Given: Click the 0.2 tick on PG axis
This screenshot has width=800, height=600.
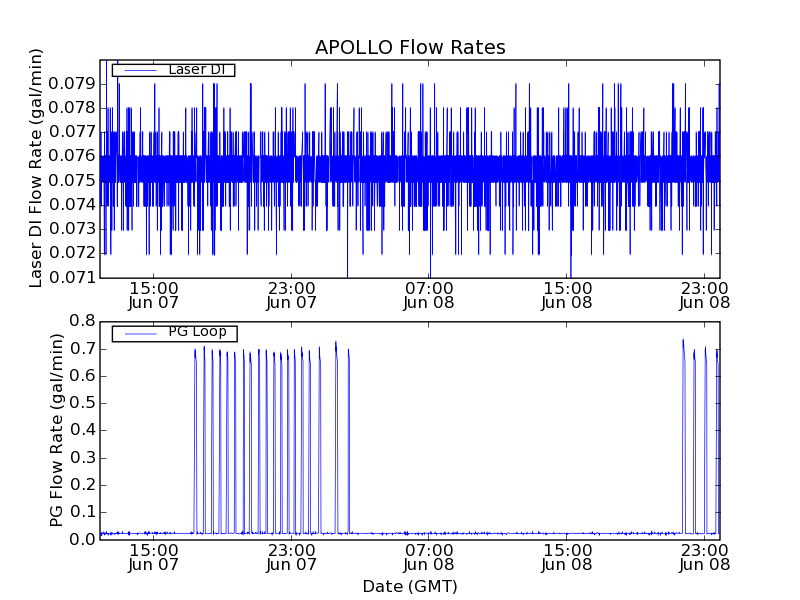Looking at the screenshot, I should click(x=83, y=485).
